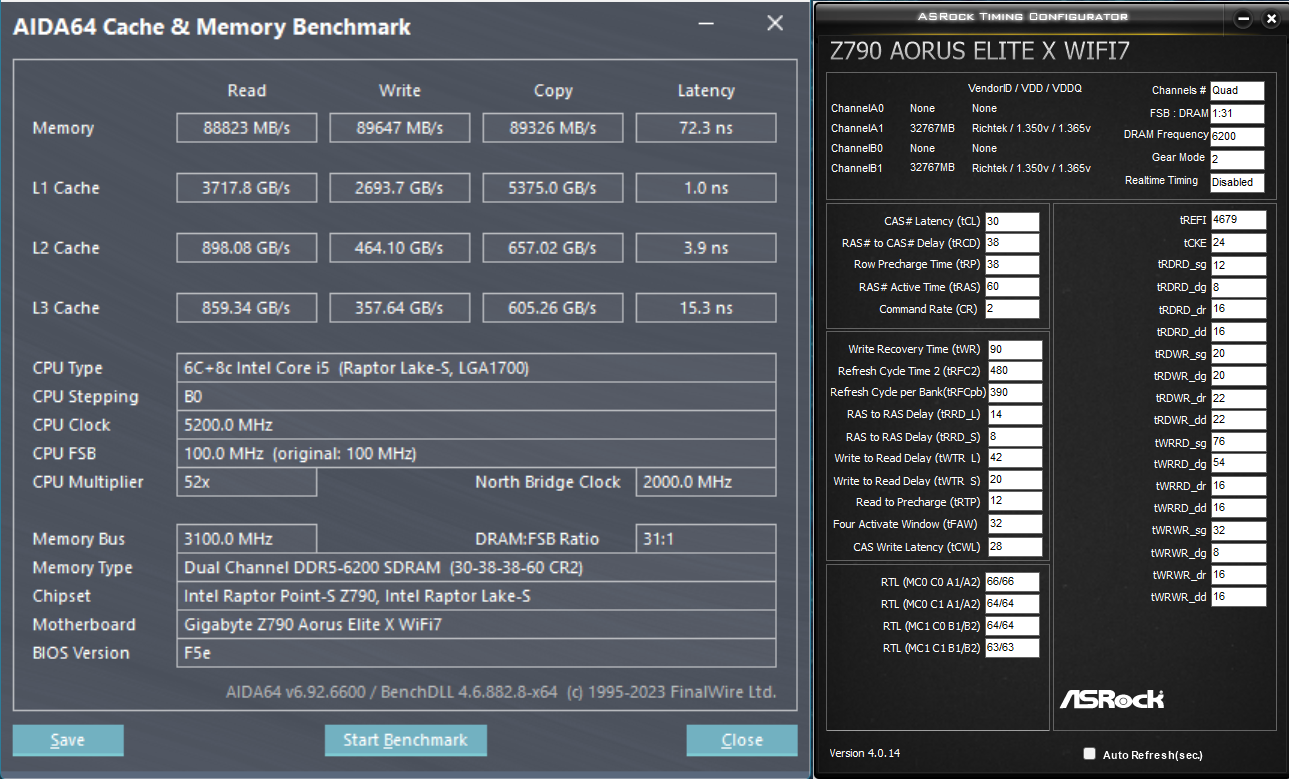Click the Channels # value field

1236,91
